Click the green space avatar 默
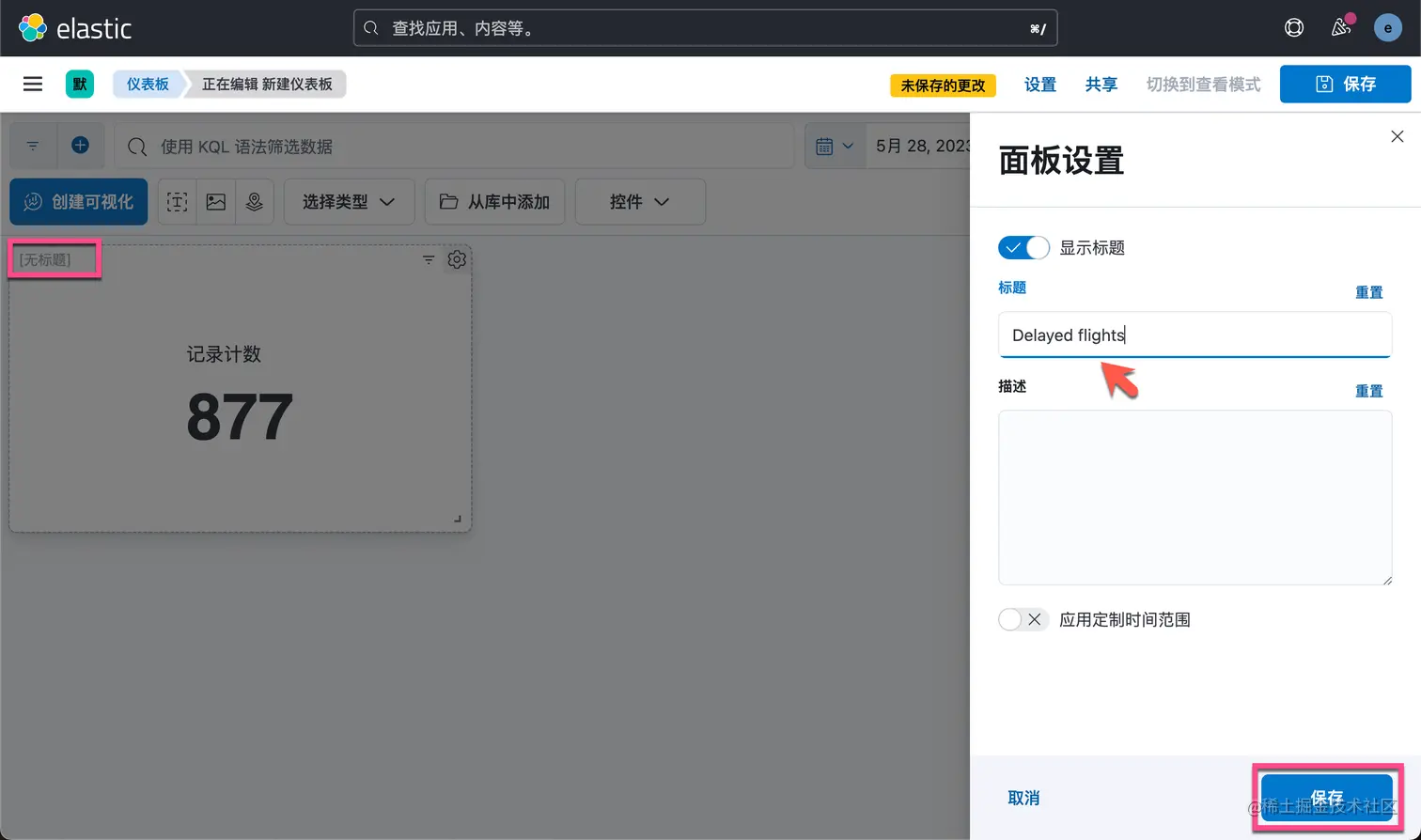 point(80,85)
